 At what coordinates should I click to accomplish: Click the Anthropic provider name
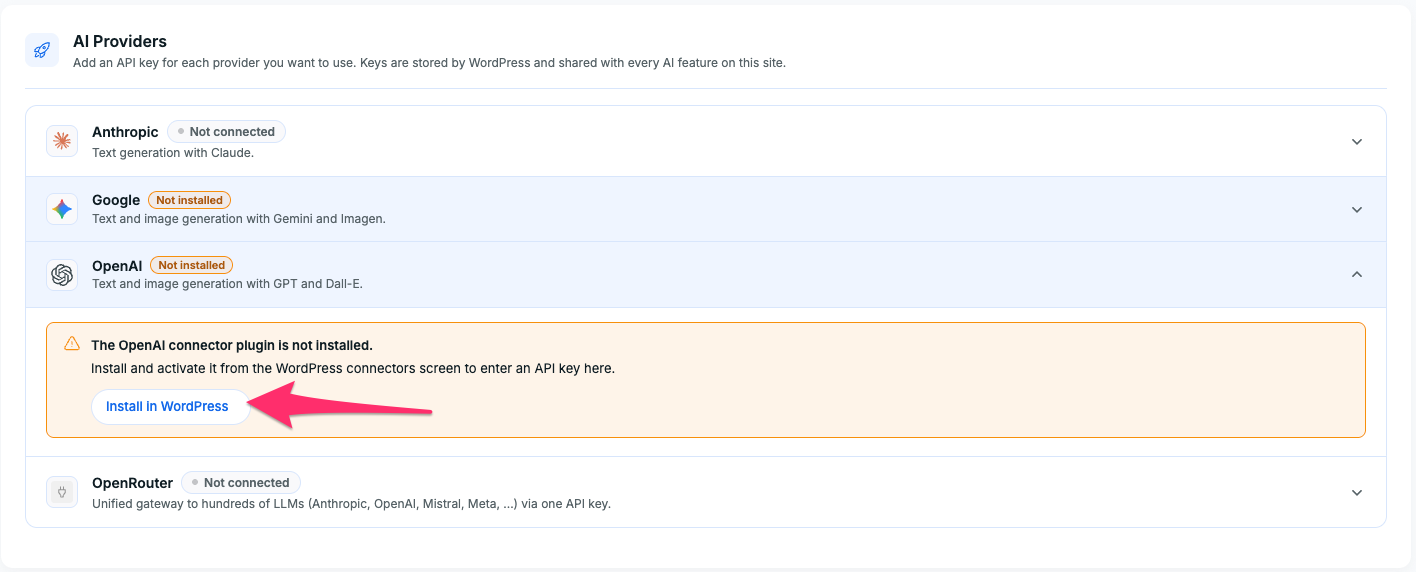coord(125,132)
